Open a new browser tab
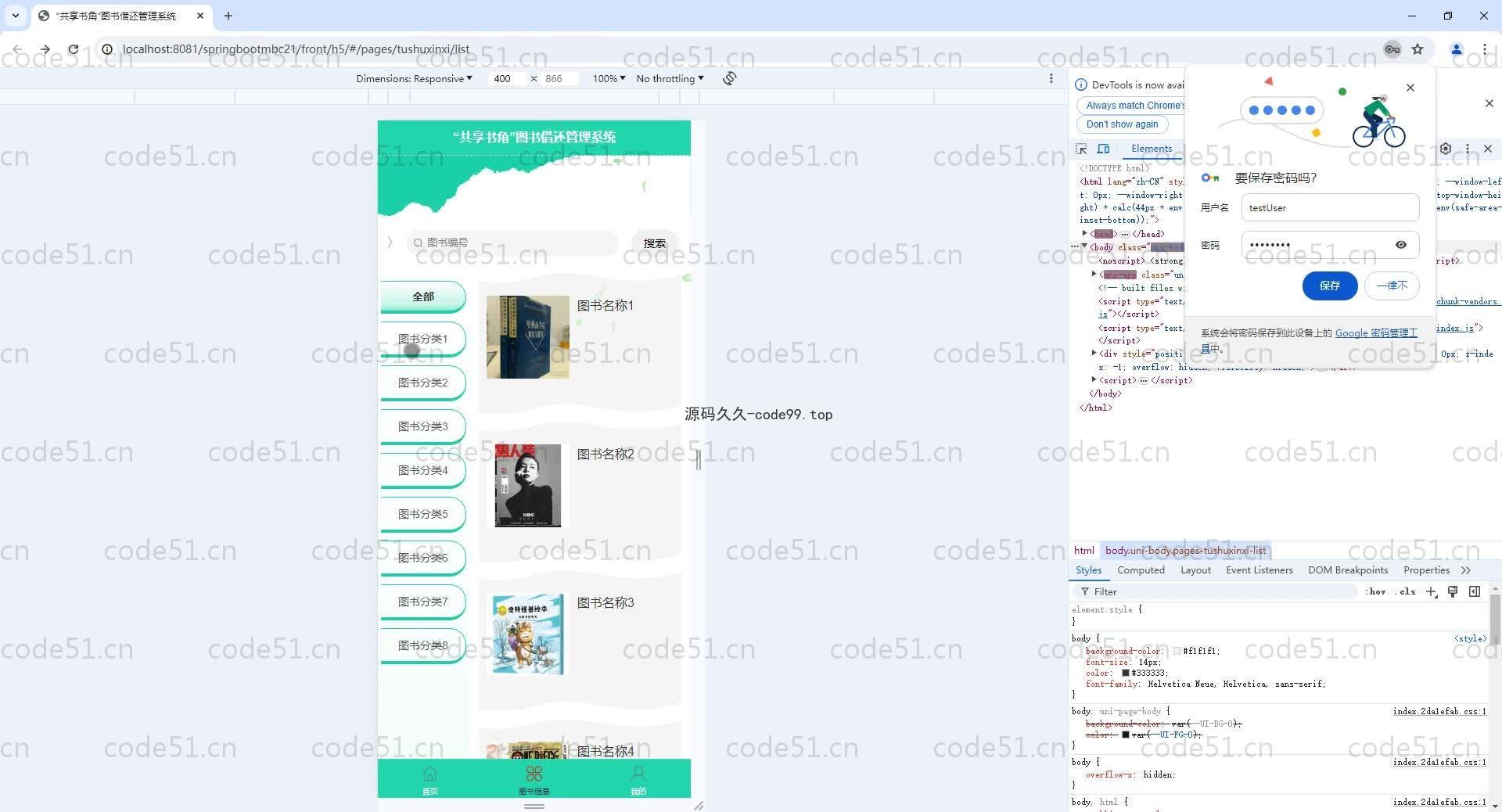Image resolution: width=1502 pixels, height=812 pixels. (228, 16)
